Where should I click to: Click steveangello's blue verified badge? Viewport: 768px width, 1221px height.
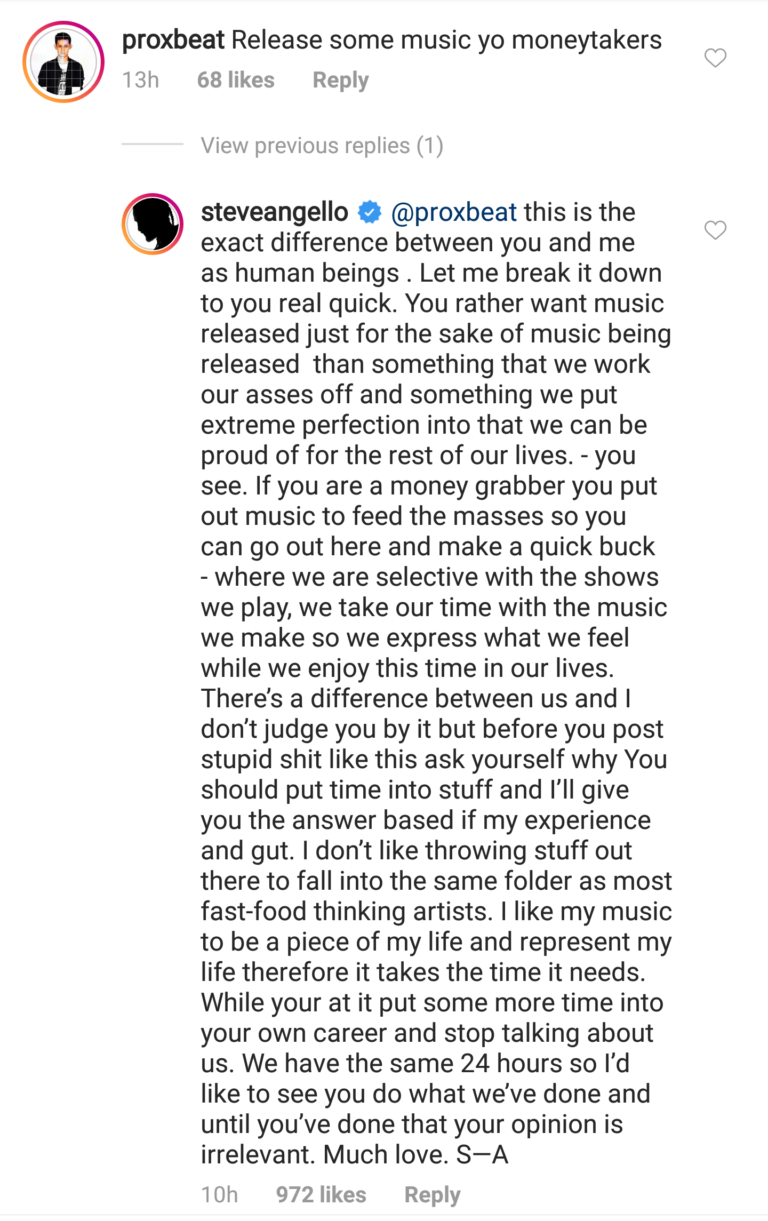(370, 212)
